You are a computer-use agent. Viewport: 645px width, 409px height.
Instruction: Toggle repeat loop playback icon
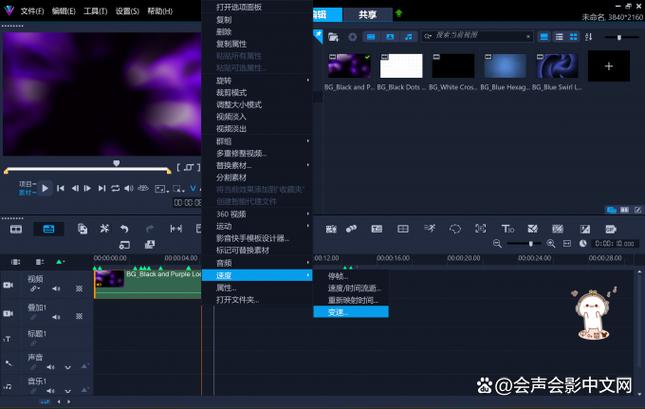pyautogui.click(x=115, y=188)
